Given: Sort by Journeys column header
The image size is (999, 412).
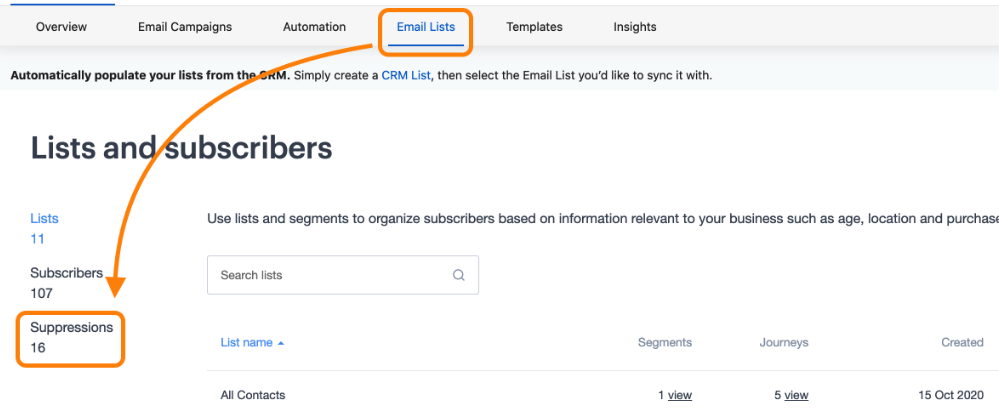Looking at the screenshot, I should [x=784, y=343].
